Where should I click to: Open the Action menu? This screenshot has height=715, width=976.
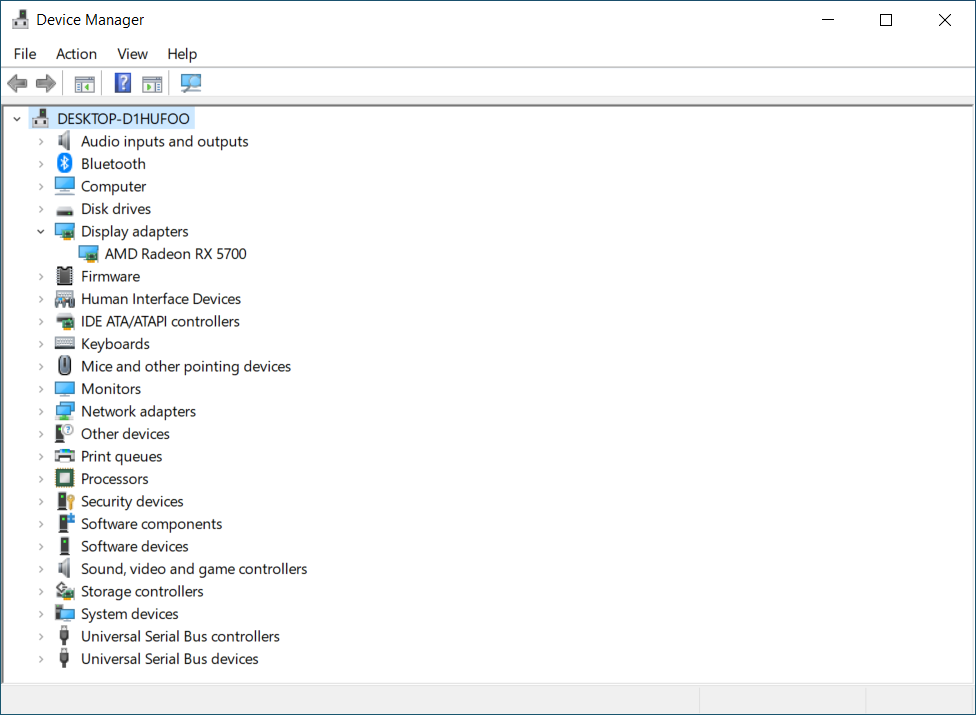click(76, 54)
